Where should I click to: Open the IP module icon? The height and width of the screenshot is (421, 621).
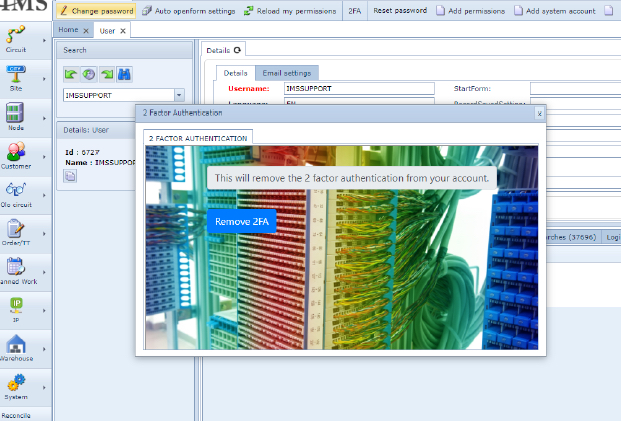16,305
